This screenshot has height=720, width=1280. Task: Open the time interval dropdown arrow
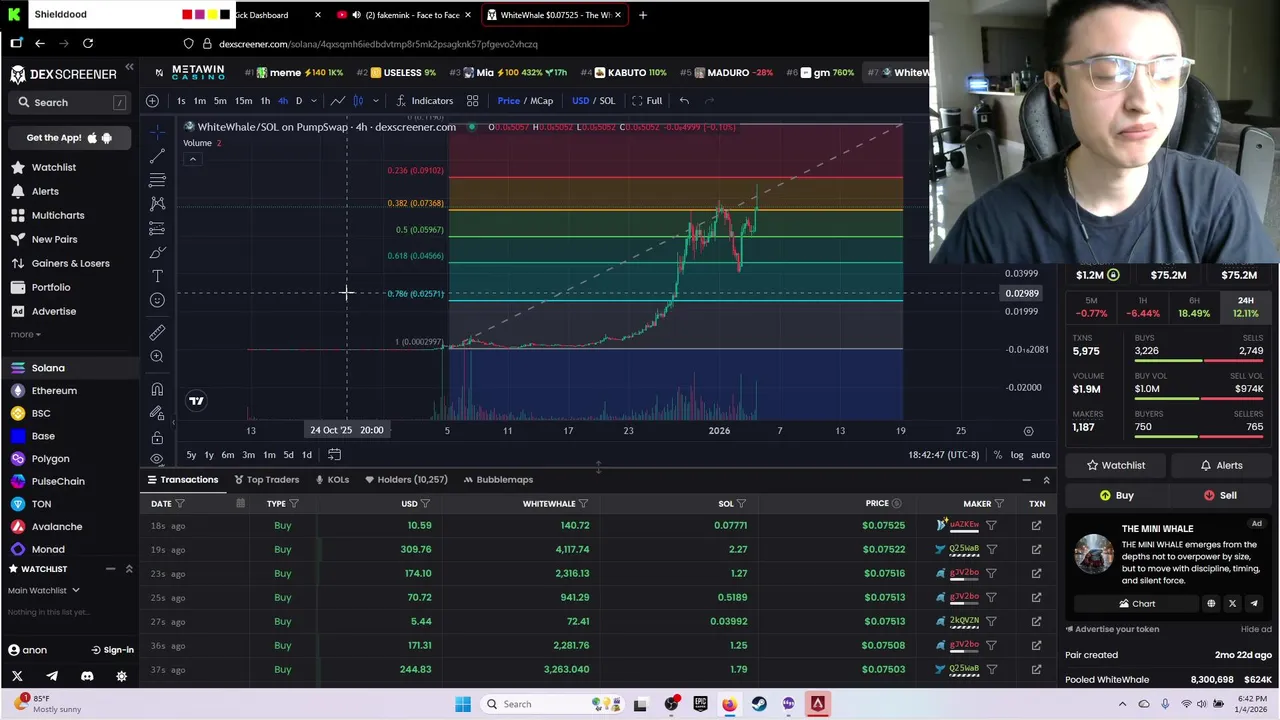[x=313, y=100]
